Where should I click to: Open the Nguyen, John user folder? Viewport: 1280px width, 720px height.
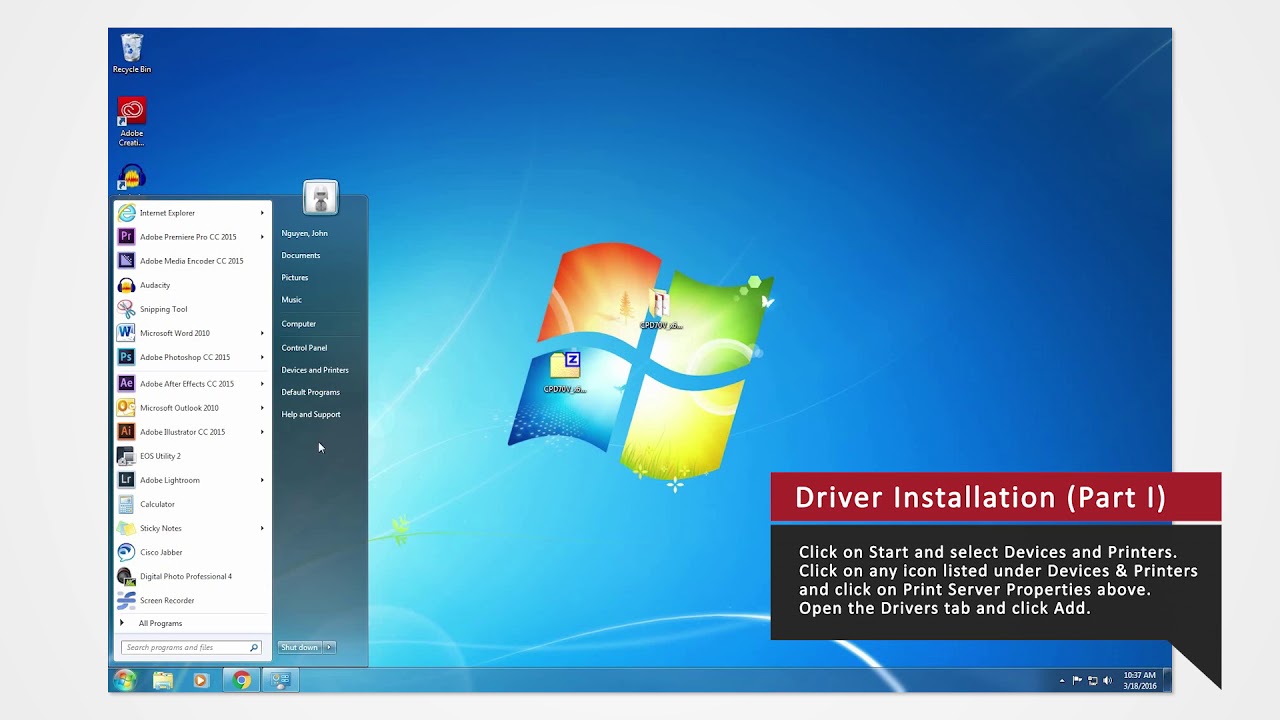(x=304, y=233)
